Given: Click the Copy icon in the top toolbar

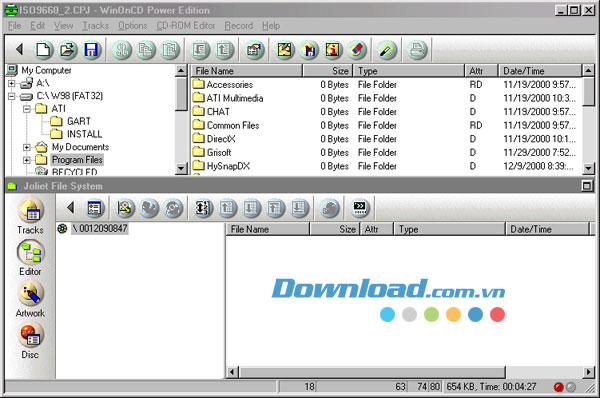Looking at the screenshot, I should pyautogui.click(x=146, y=50).
